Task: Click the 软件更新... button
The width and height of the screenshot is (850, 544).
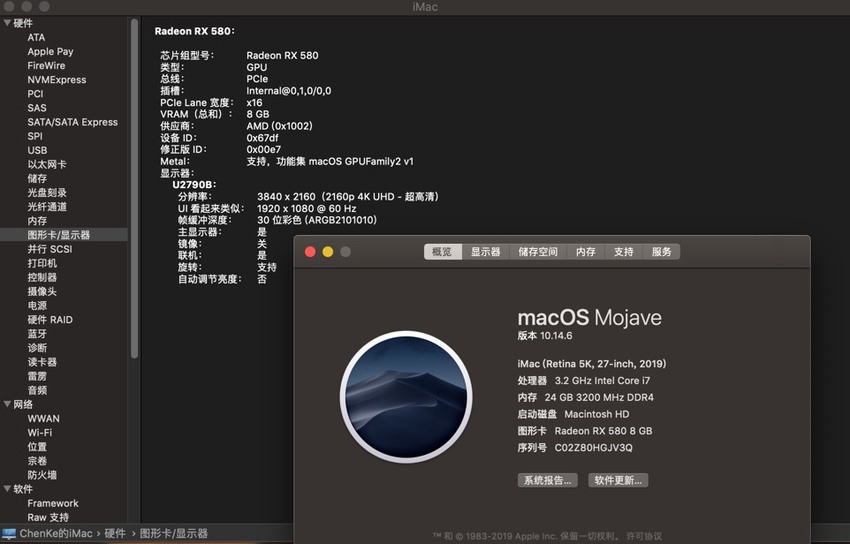Action: coord(618,480)
